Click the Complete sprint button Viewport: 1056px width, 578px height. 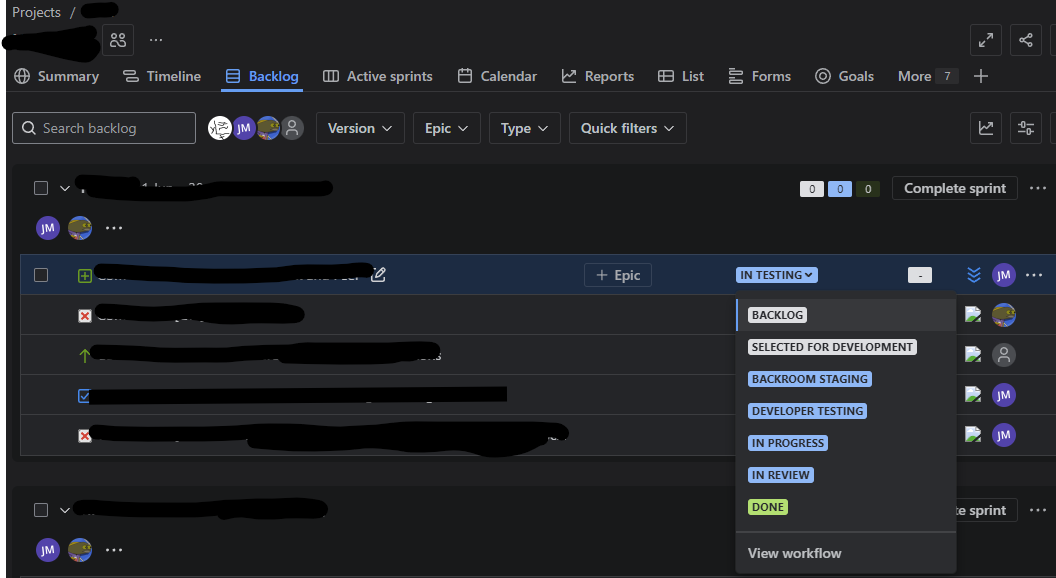[954, 188]
